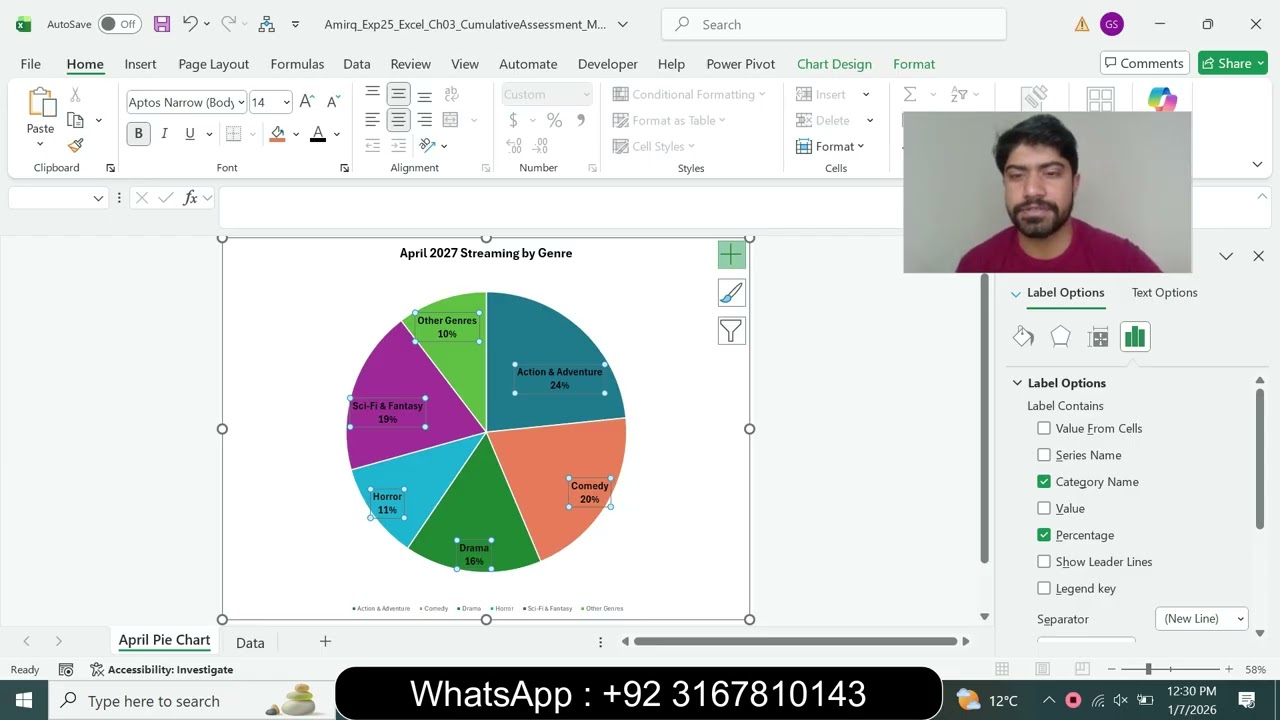Click the Save icon in title bar
Screen dimensions: 1280x720
161,24
